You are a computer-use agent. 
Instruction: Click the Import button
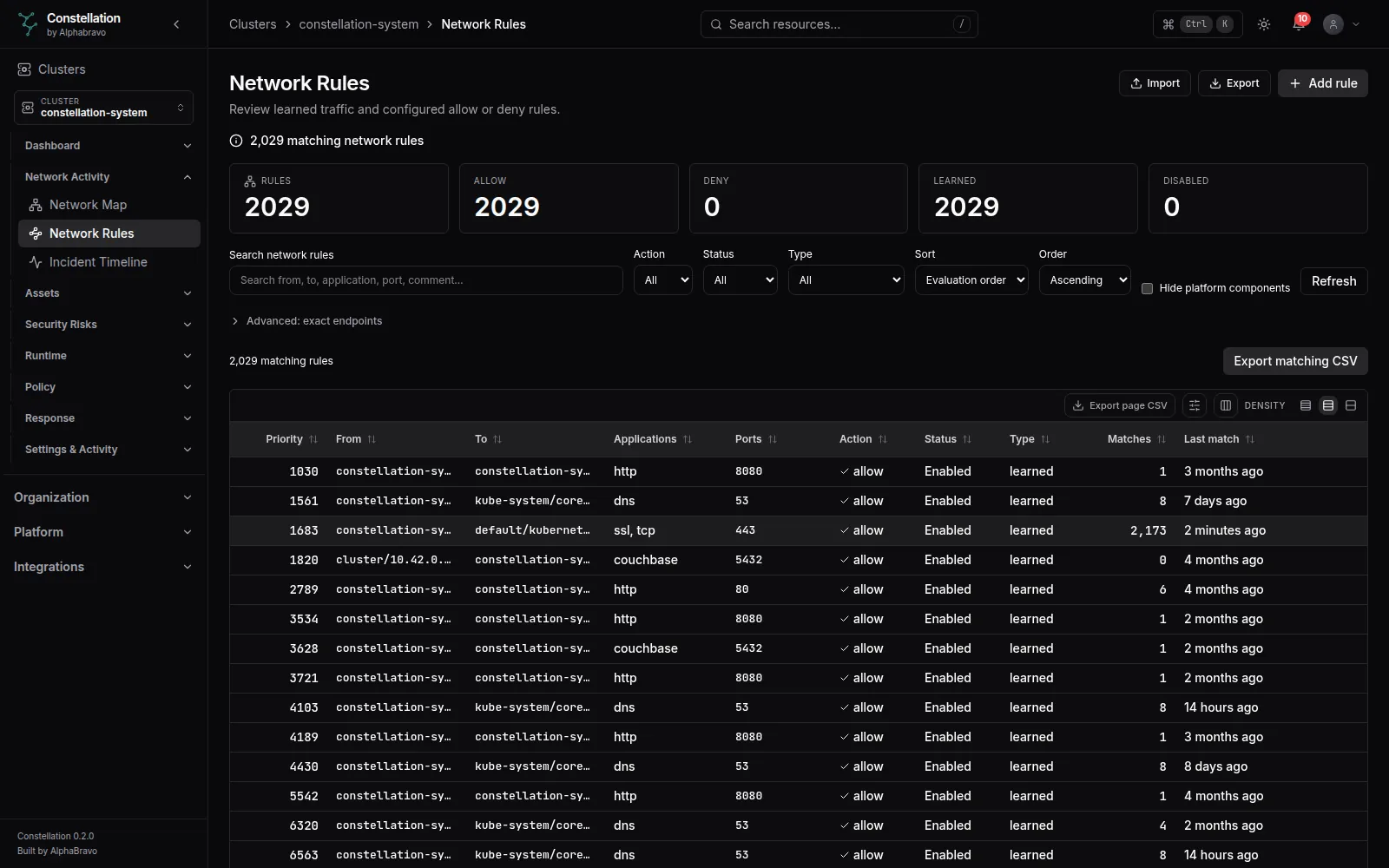(1155, 83)
